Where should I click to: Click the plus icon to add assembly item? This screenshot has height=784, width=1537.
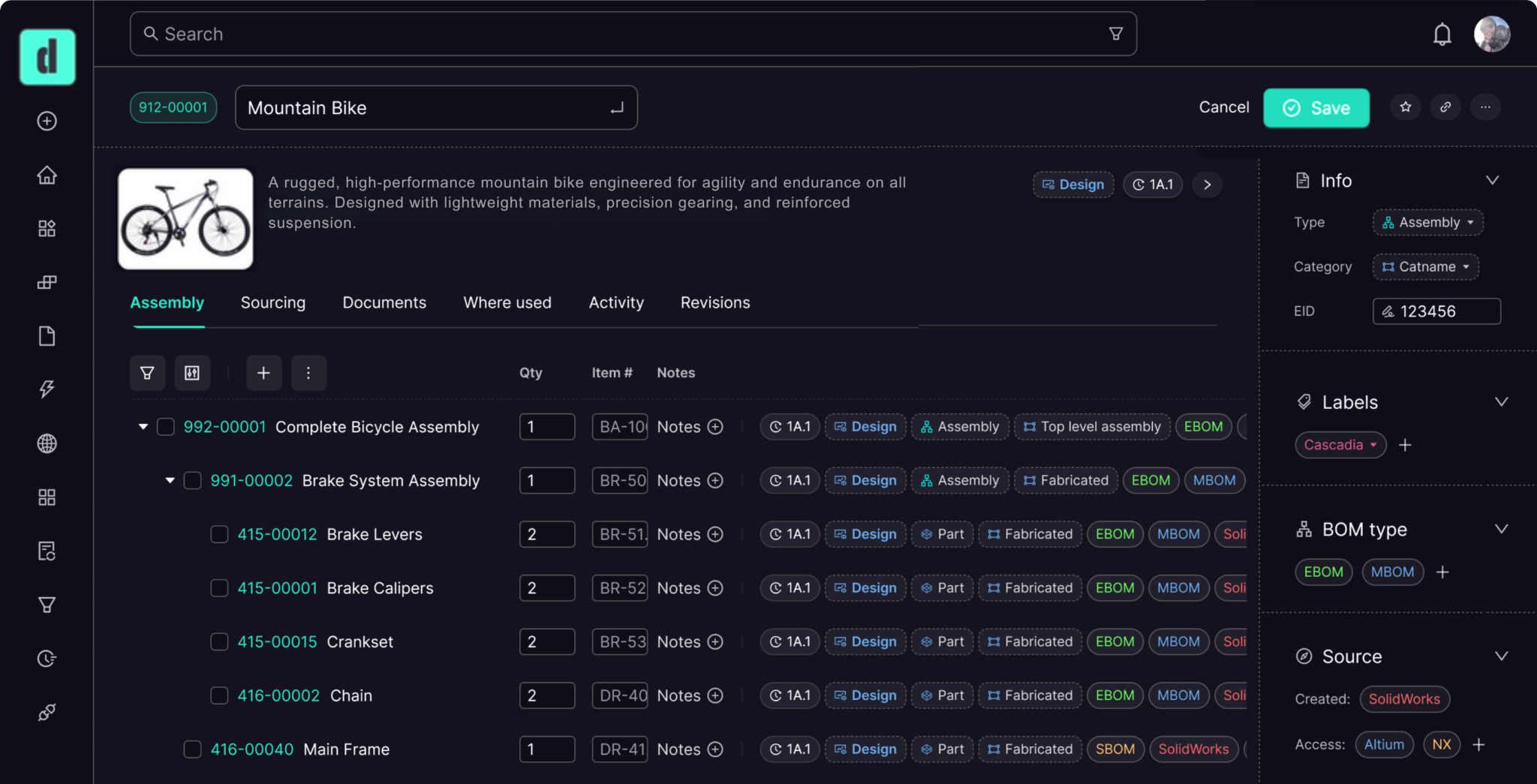263,373
